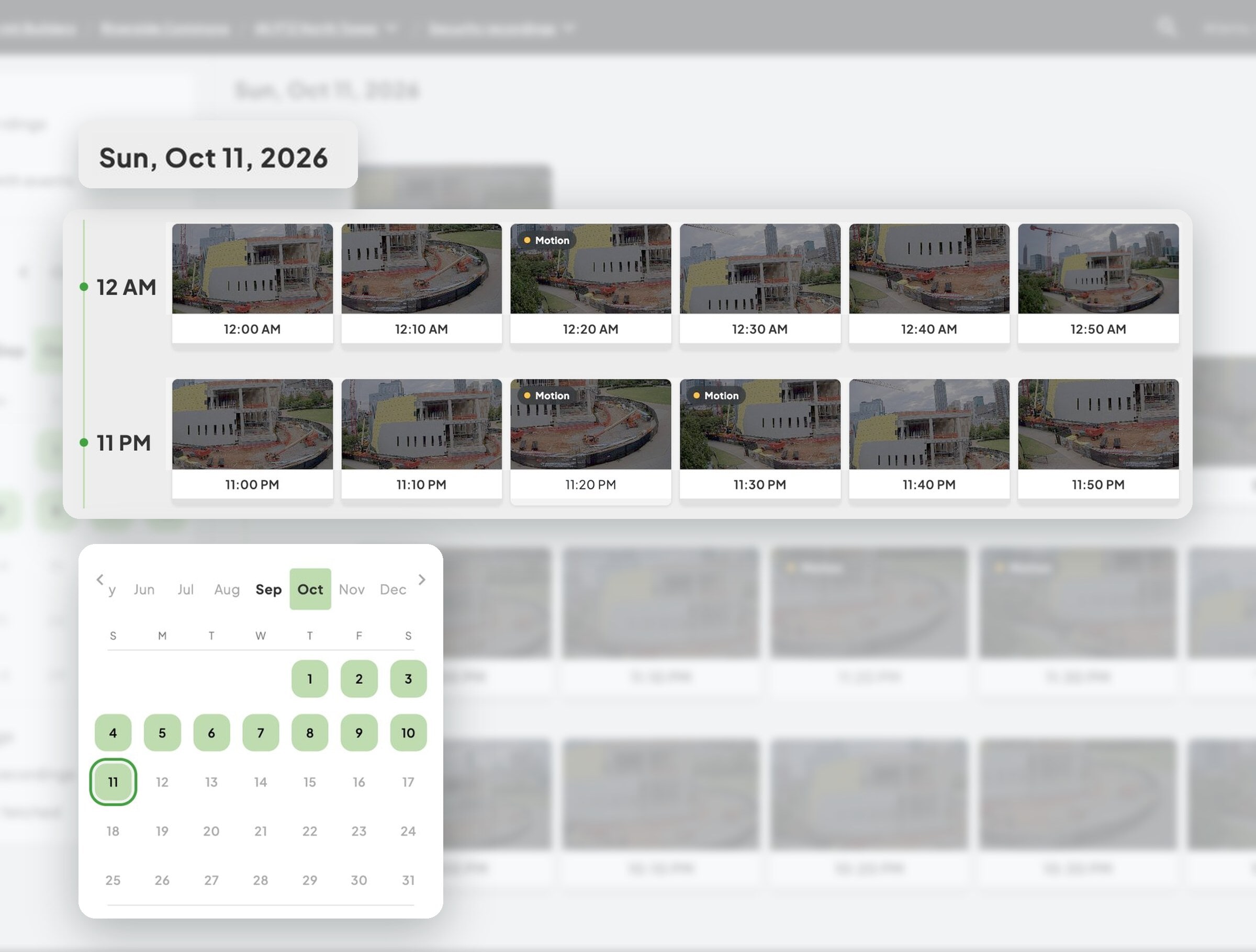Select the Dec month tab
Image resolution: width=1256 pixels, height=952 pixels.
pyautogui.click(x=393, y=590)
